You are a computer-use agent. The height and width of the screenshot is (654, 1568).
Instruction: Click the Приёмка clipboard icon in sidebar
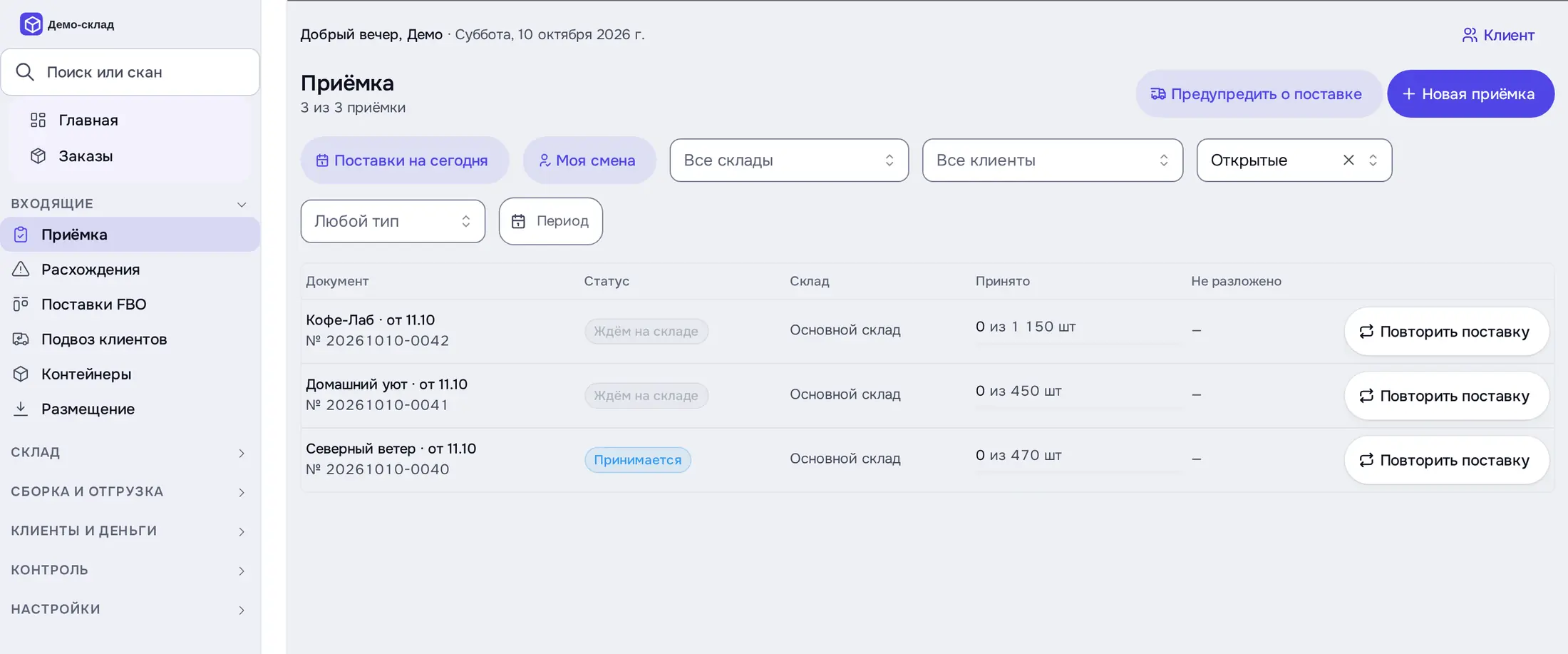[x=21, y=234]
